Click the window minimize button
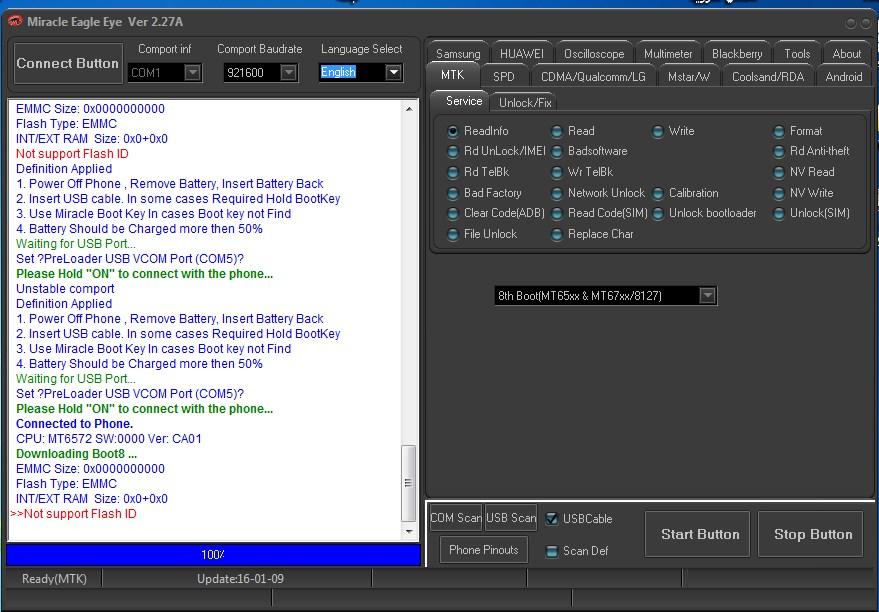Image resolution: width=879 pixels, height=612 pixels. pyautogui.click(x=851, y=23)
